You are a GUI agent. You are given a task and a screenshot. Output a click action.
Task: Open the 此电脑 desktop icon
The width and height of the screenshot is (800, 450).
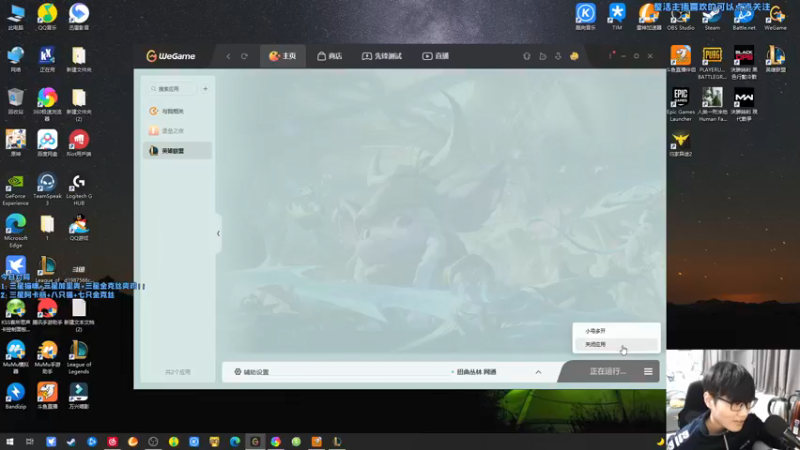click(x=15, y=17)
